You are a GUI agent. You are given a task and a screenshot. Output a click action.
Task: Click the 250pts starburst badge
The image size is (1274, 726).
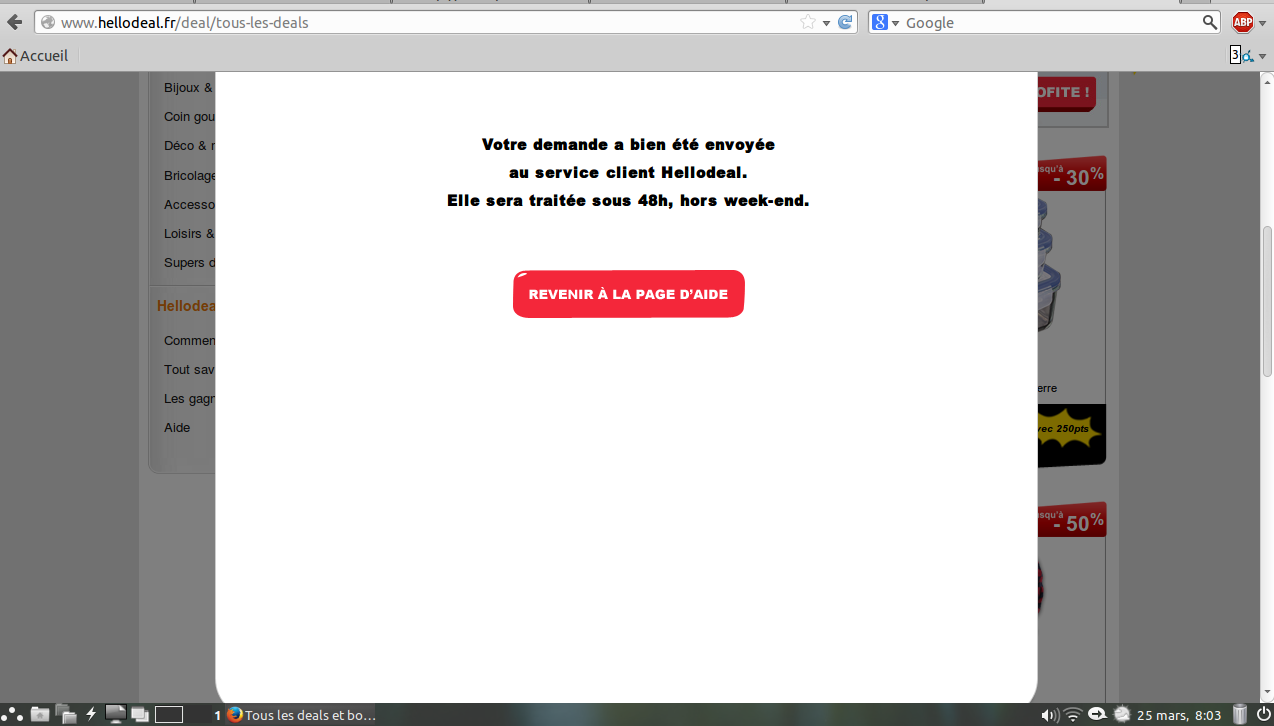(x=1069, y=429)
